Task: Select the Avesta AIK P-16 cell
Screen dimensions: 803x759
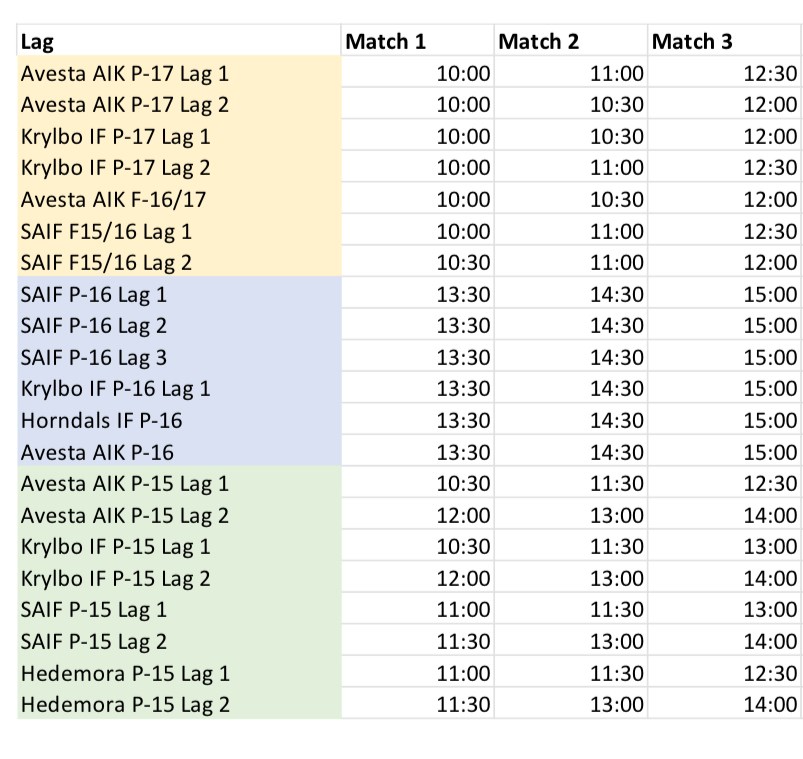Action: (x=180, y=453)
